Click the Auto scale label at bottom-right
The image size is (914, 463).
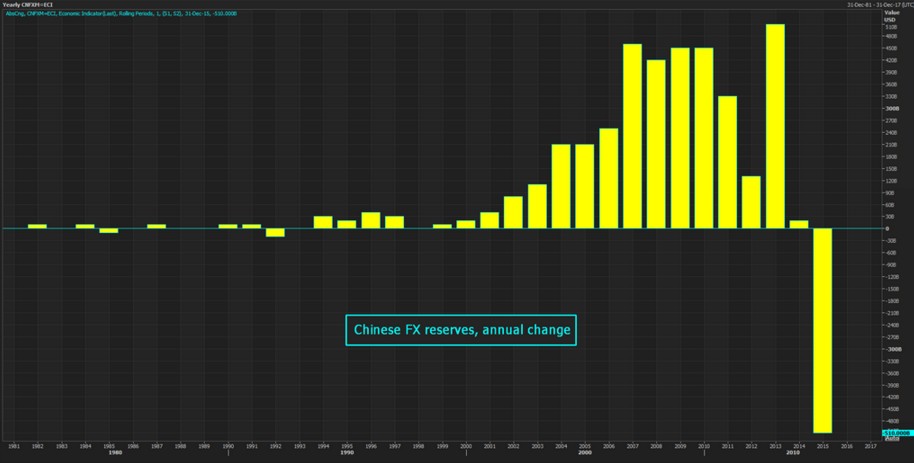click(892, 440)
